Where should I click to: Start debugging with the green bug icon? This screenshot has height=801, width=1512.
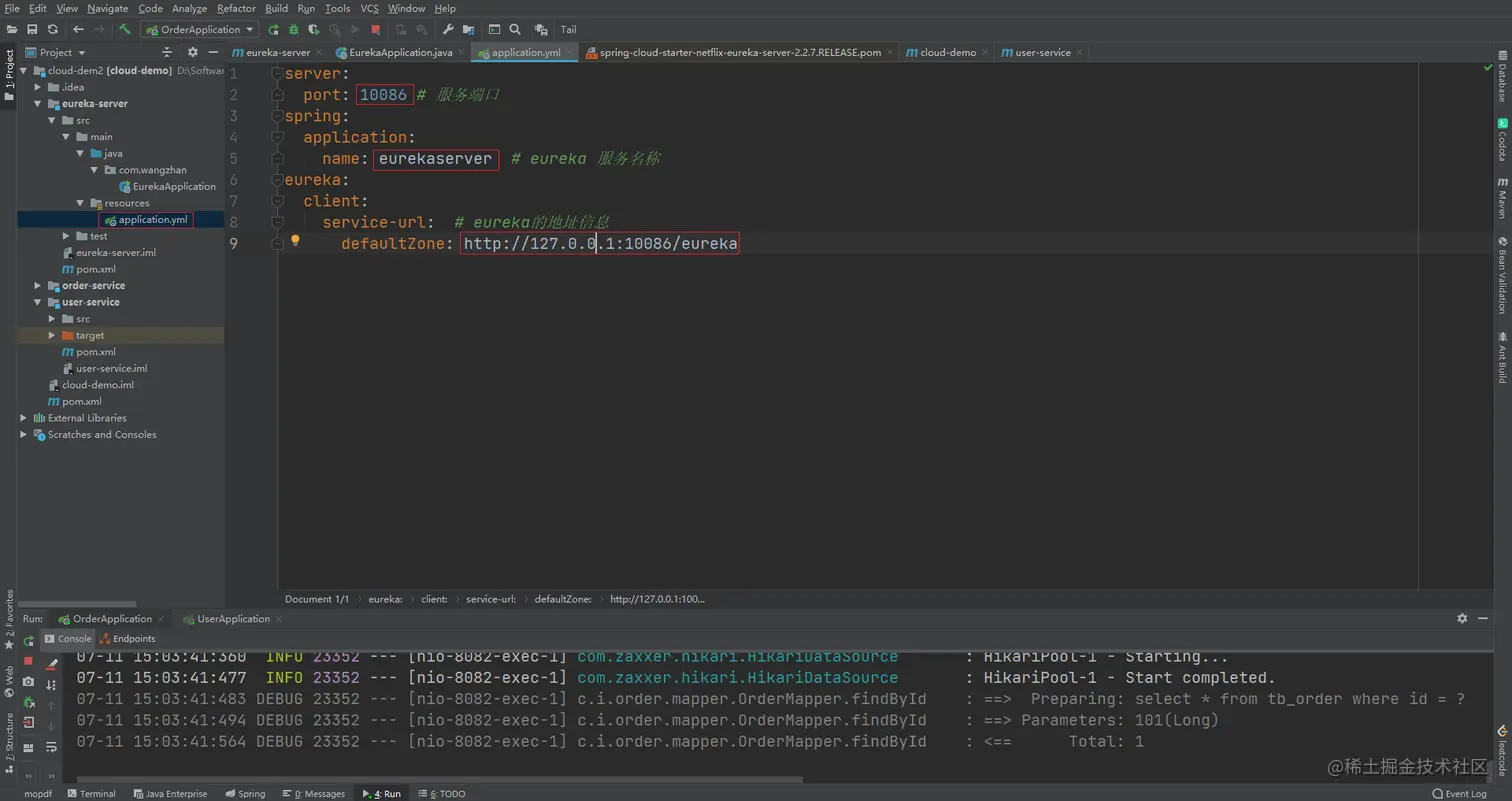coord(294,30)
